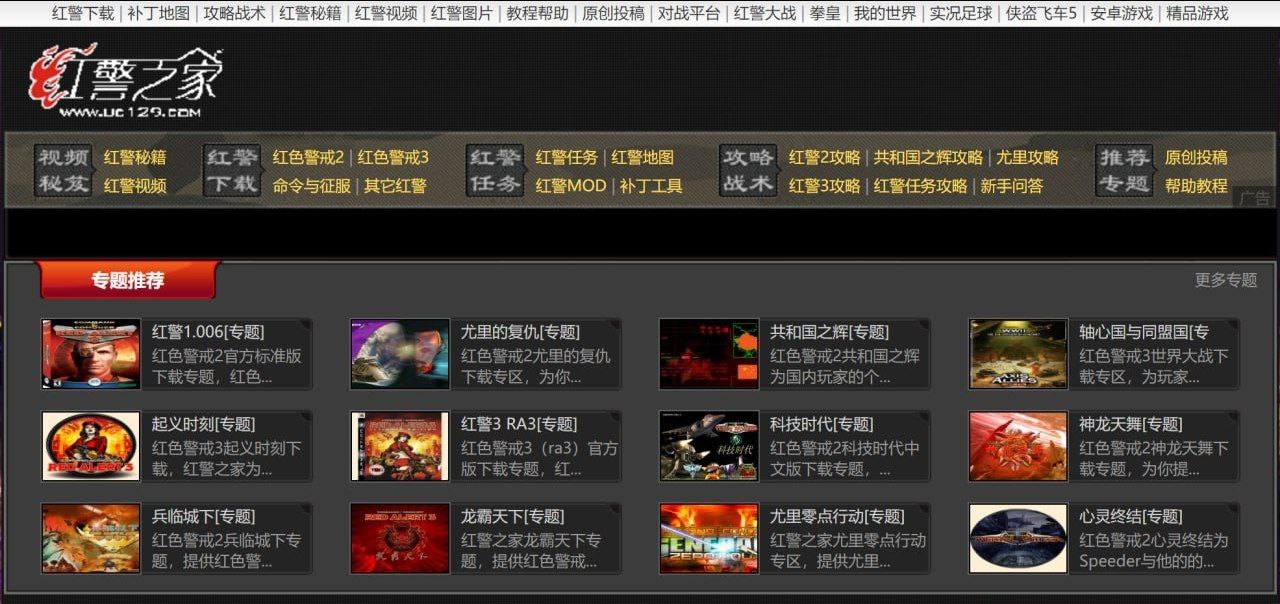
Task: Open 红警下载 in top menu
Action: [x=83, y=13]
